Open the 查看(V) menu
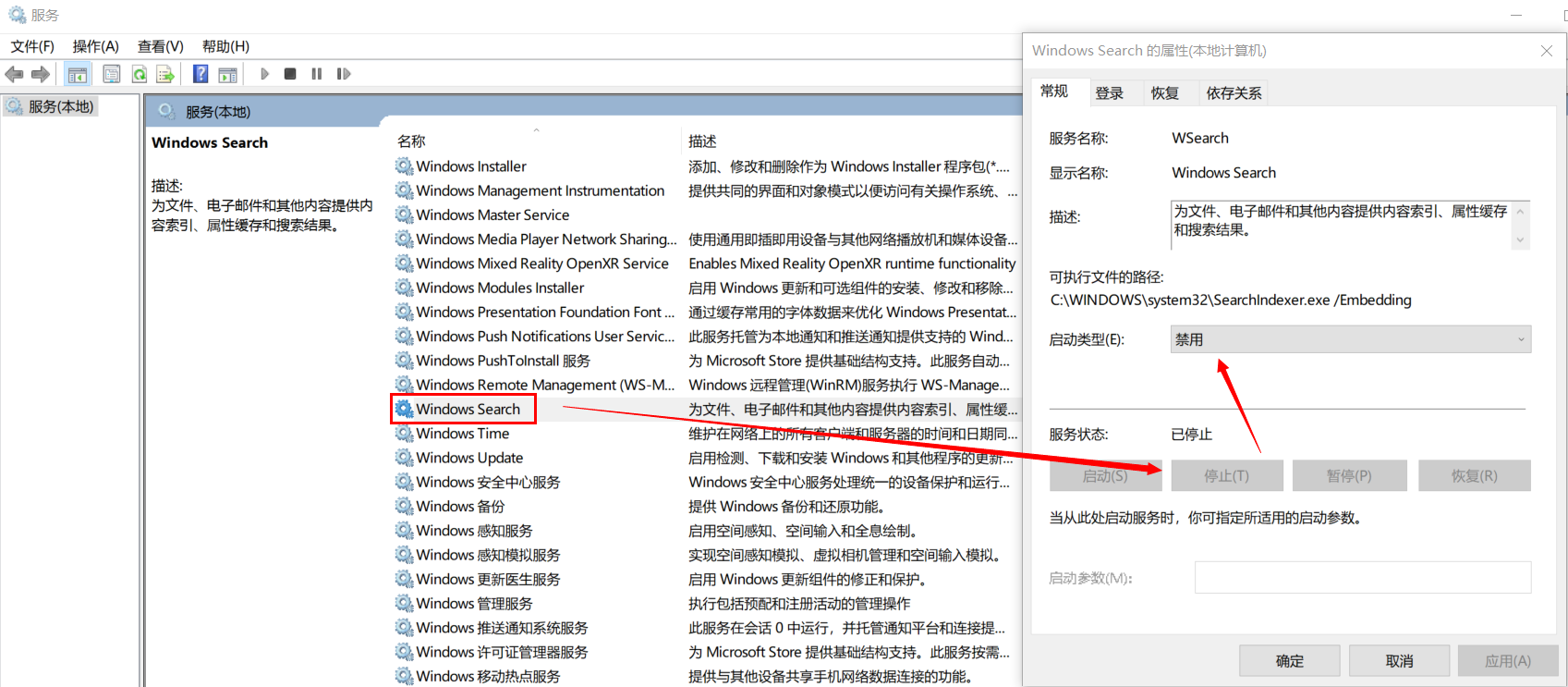Image resolution: width=1568 pixels, height=687 pixels. point(161,46)
